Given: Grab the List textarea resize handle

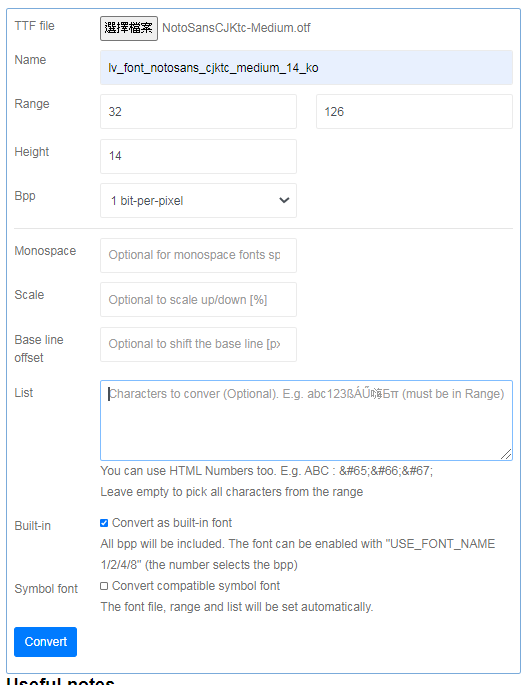Looking at the screenshot, I should tap(506, 455).
